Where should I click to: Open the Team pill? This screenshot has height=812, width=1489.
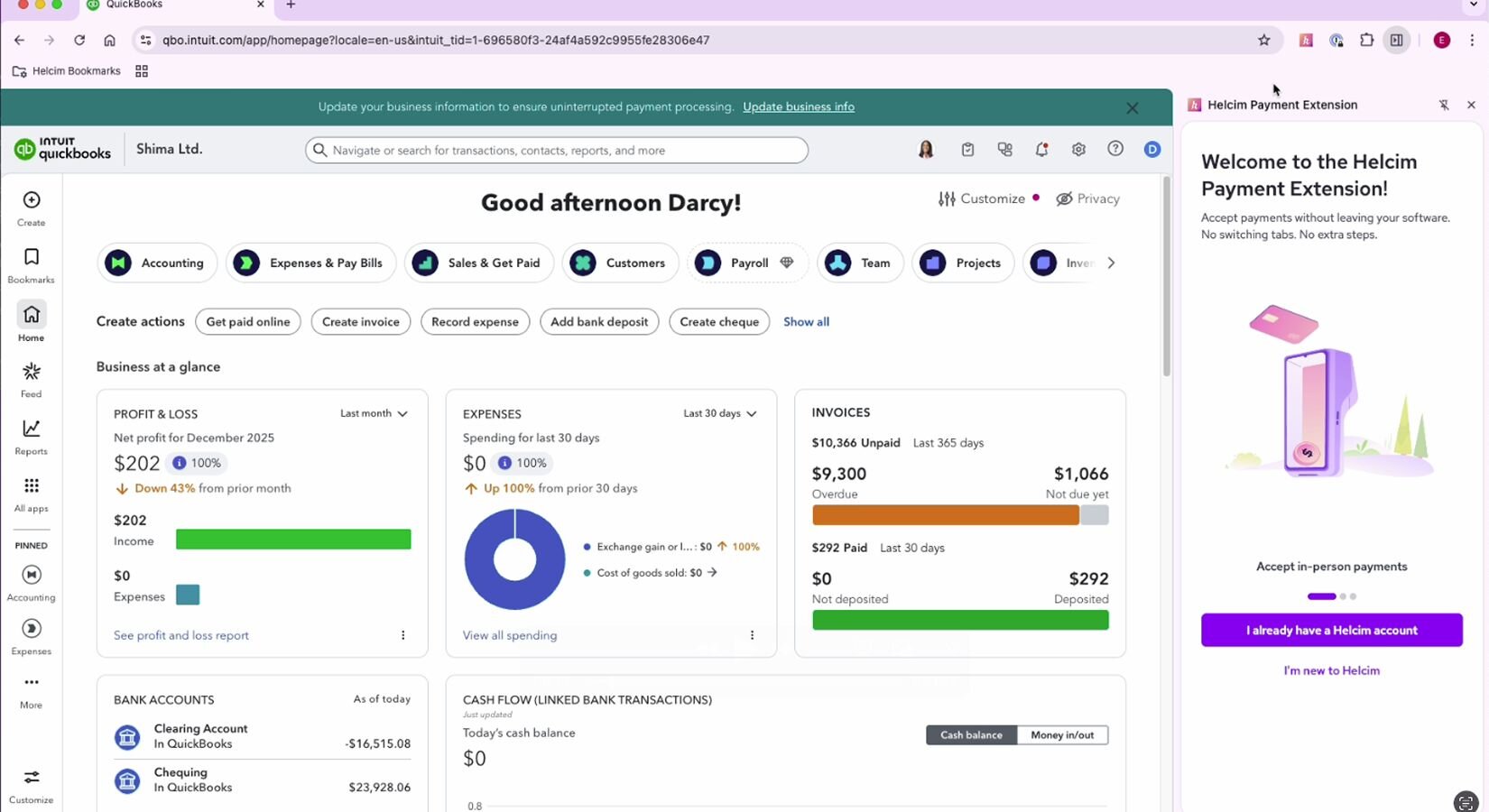pyautogui.click(x=860, y=263)
